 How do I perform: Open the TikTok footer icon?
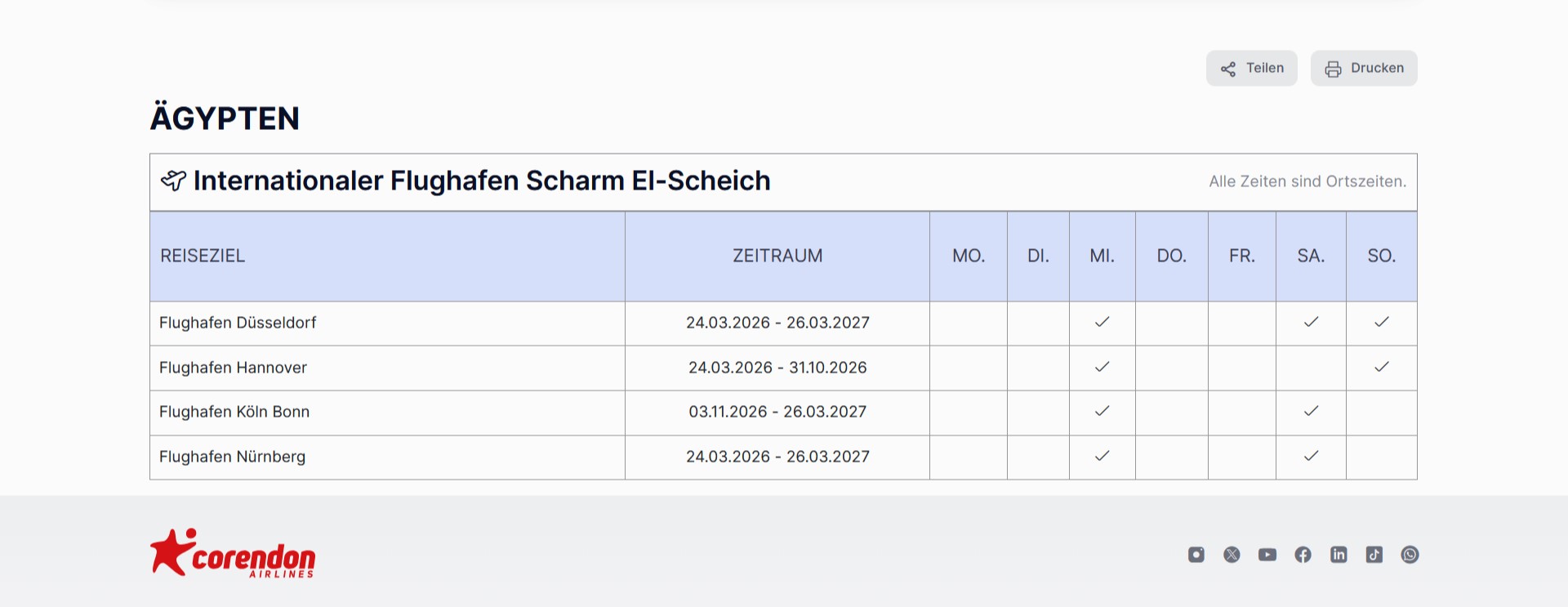tap(1374, 555)
